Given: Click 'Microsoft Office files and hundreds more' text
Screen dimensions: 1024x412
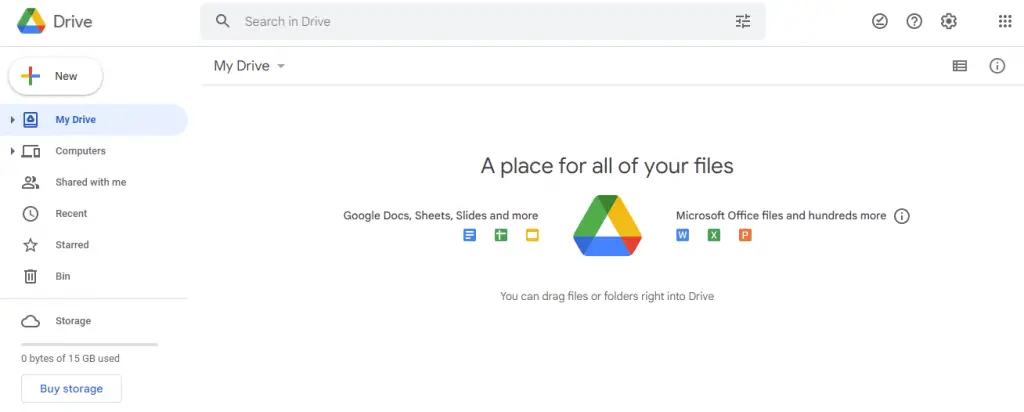Looking at the screenshot, I should click(x=781, y=215).
